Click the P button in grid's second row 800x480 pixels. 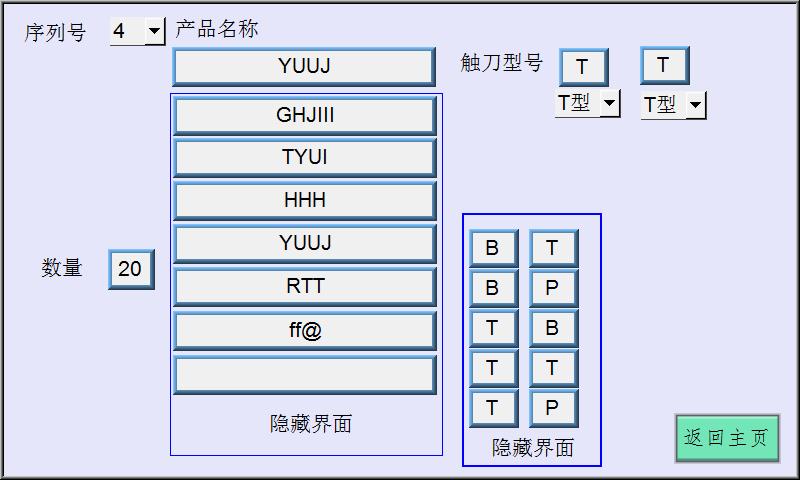coord(552,288)
